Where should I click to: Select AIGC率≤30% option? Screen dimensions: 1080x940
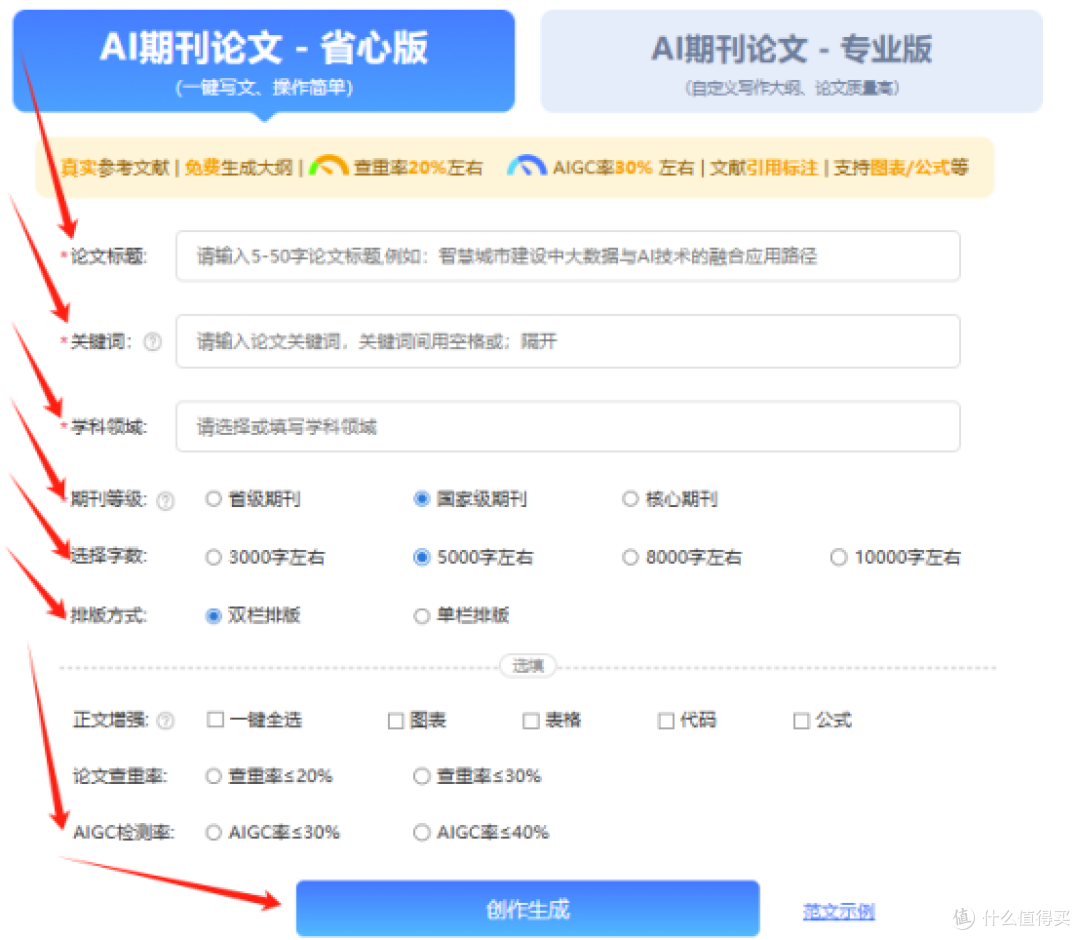click(x=214, y=833)
